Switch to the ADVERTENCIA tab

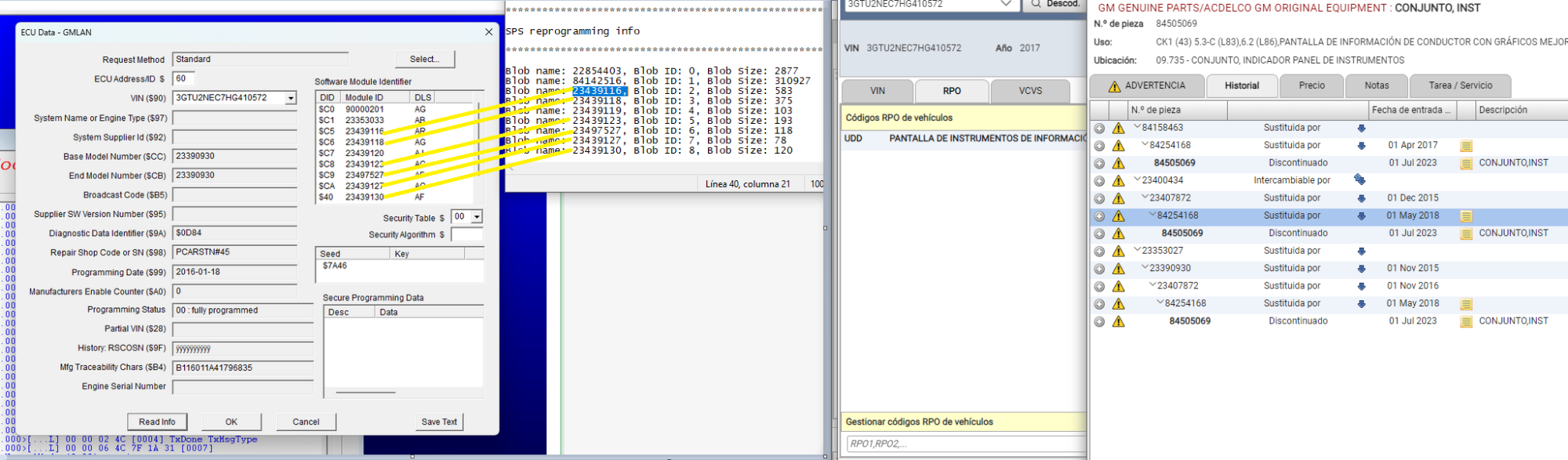pyautogui.click(x=1145, y=86)
